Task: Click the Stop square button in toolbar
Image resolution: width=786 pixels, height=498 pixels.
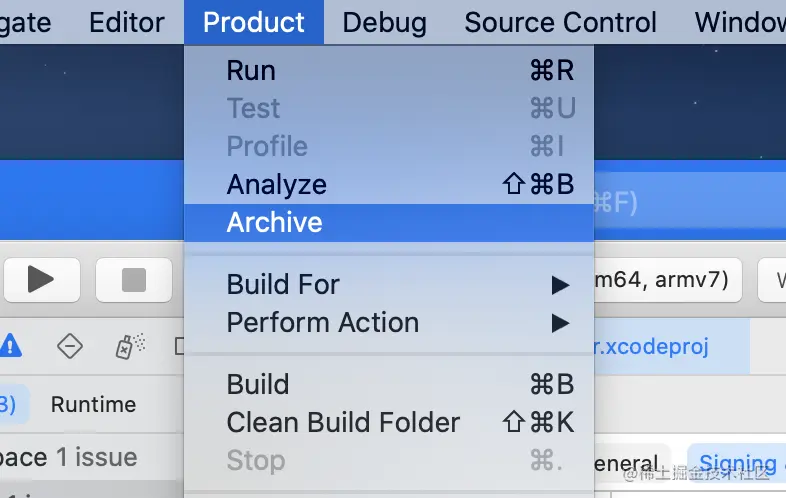Action: click(133, 279)
